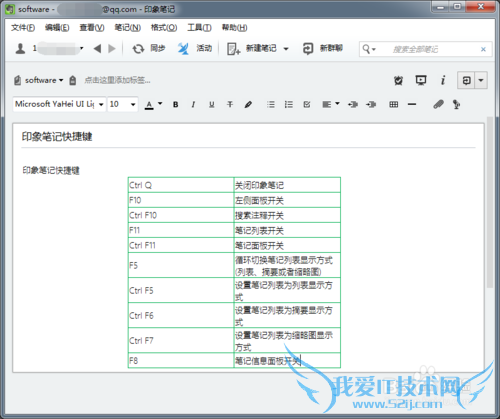Create a new note (新建笔记)
Screen dimensions: 500x419
251,49
